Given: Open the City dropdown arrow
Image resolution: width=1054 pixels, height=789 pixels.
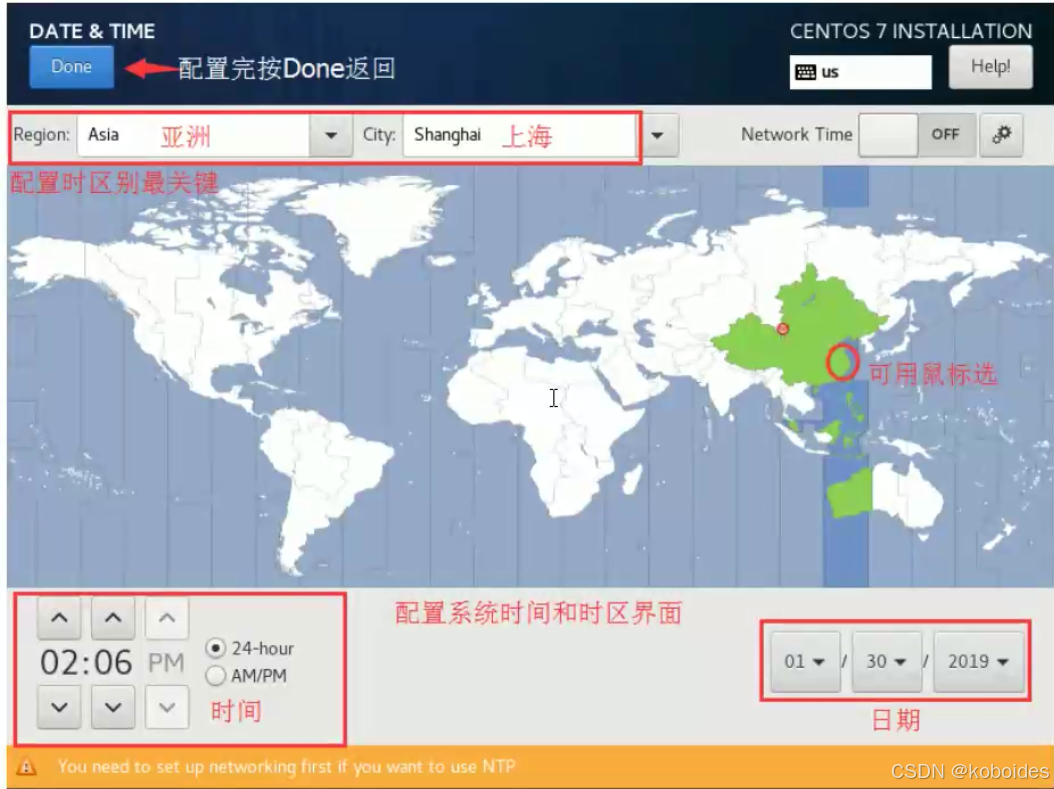Looking at the screenshot, I should coord(657,135).
